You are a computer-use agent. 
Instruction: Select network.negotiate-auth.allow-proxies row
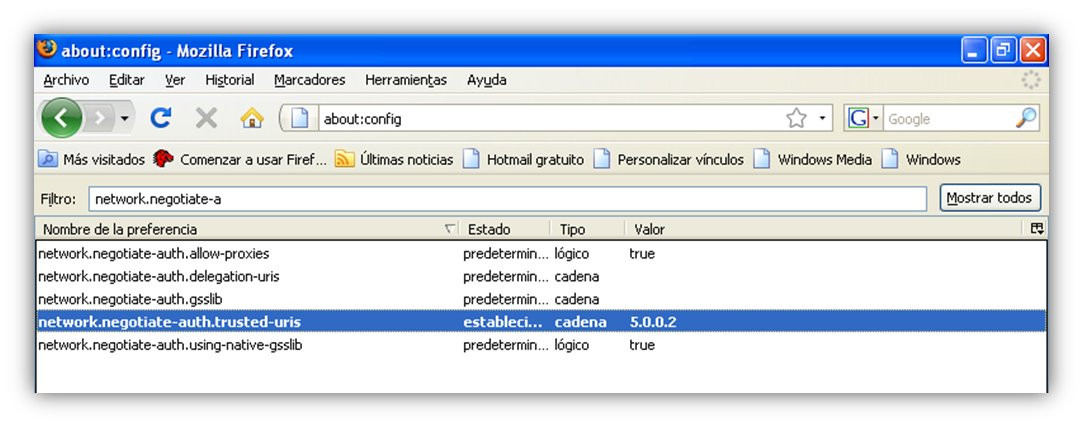[542, 254]
